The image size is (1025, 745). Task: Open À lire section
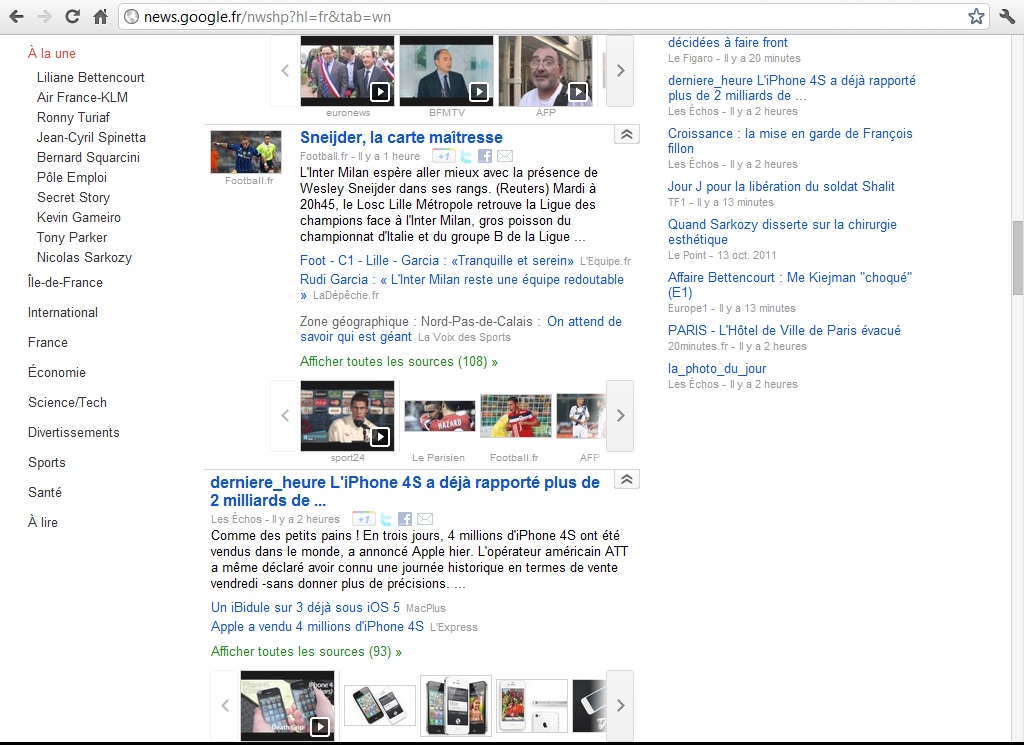tap(42, 522)
